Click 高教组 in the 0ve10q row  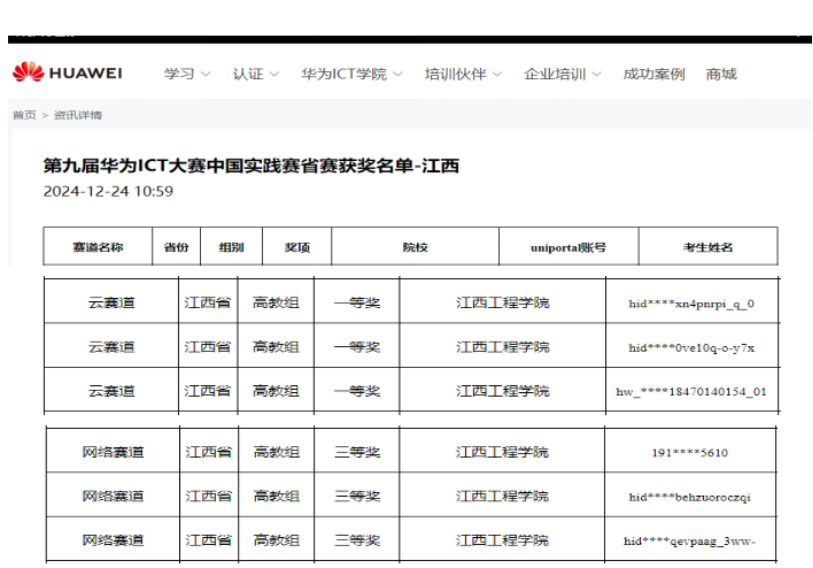pyautogui.click(x=276, y=347)
